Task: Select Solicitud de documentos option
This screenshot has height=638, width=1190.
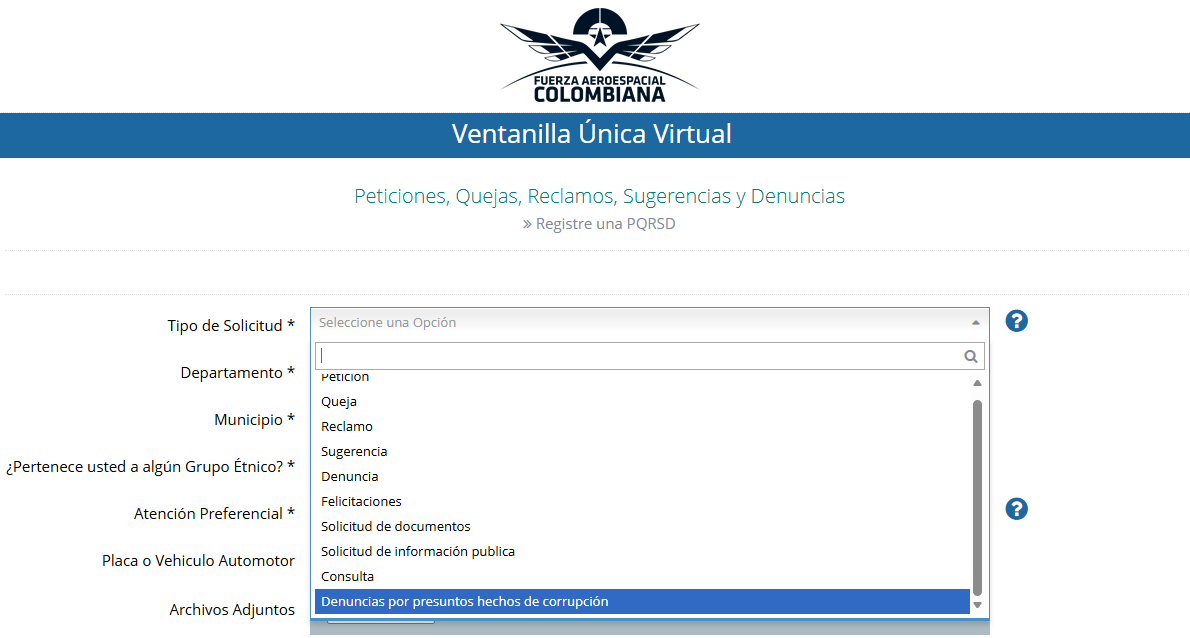Action: click(x=395, y=526)
